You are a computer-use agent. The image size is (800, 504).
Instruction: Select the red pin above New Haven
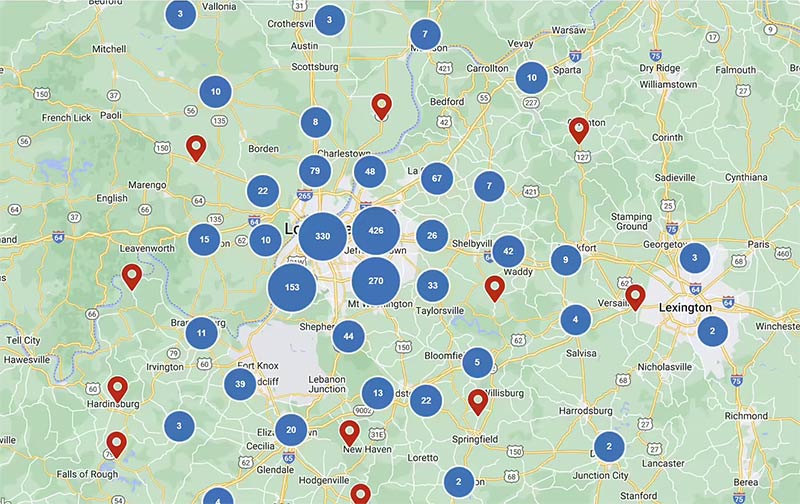tap(349, 432)
